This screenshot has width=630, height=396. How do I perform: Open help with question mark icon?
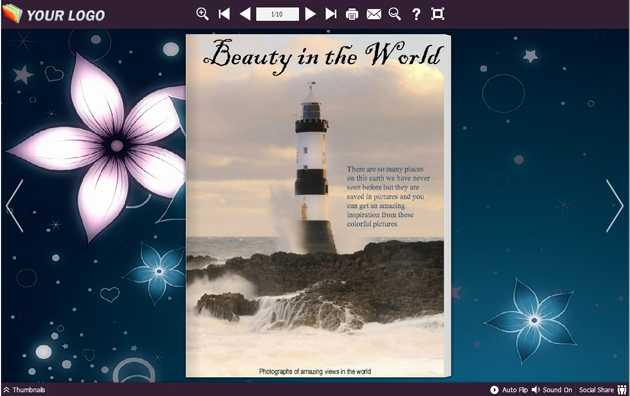tap(416, 14)
